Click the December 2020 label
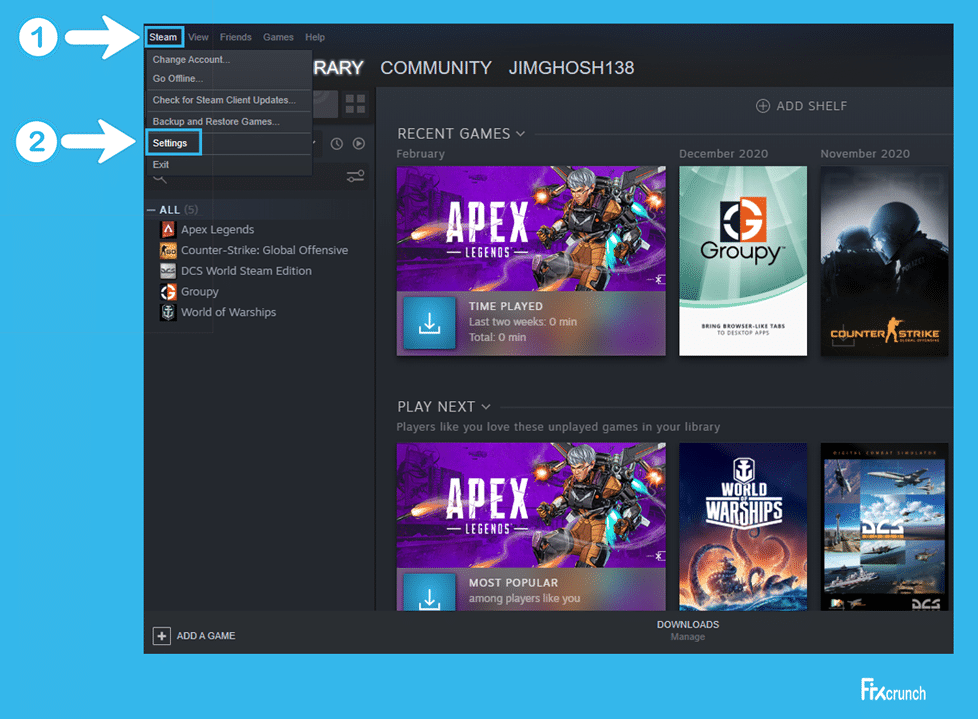Viewport: 978px width, 719px height. (724, 154)
